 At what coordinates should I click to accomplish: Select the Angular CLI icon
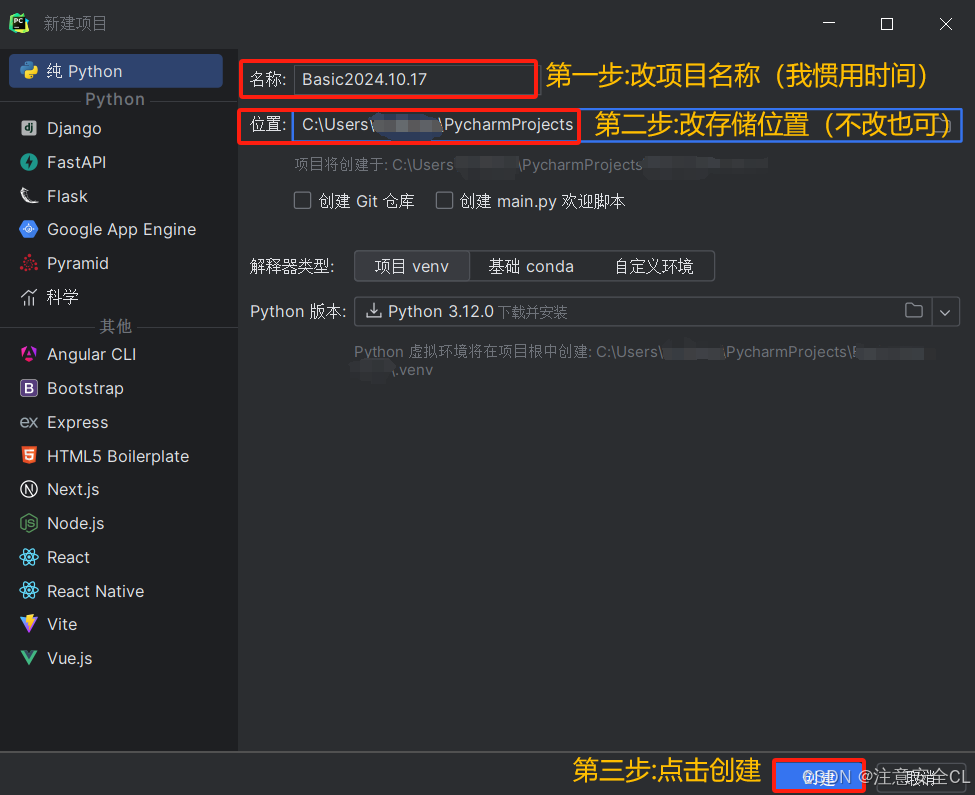click(x=29, y=354)
